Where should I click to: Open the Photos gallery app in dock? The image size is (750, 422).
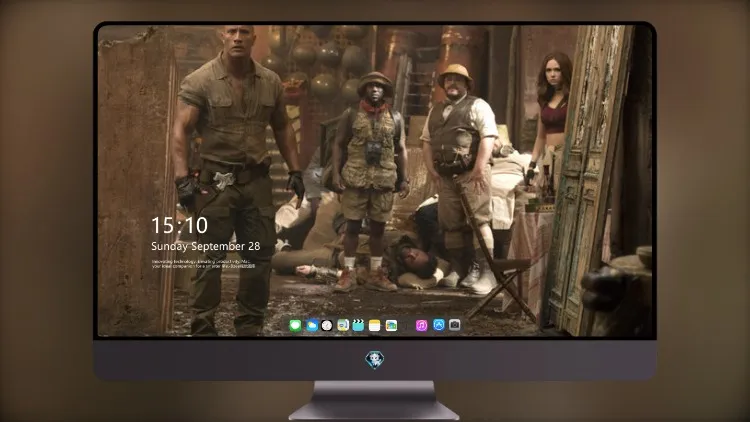coord(391,325)
